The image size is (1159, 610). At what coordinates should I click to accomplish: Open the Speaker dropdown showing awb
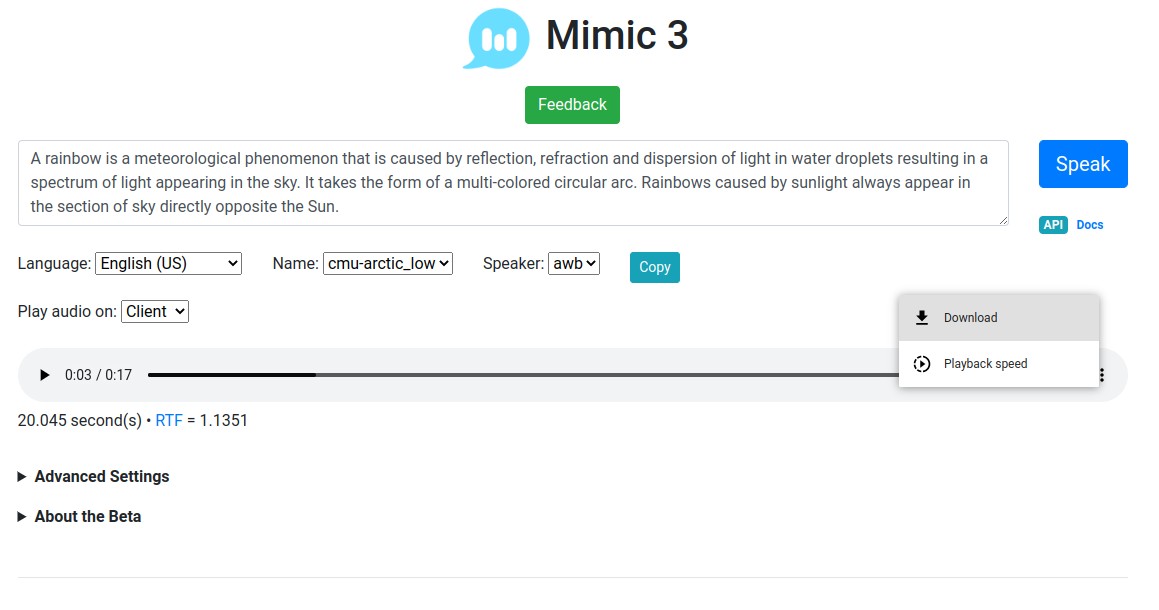(574, 263)
